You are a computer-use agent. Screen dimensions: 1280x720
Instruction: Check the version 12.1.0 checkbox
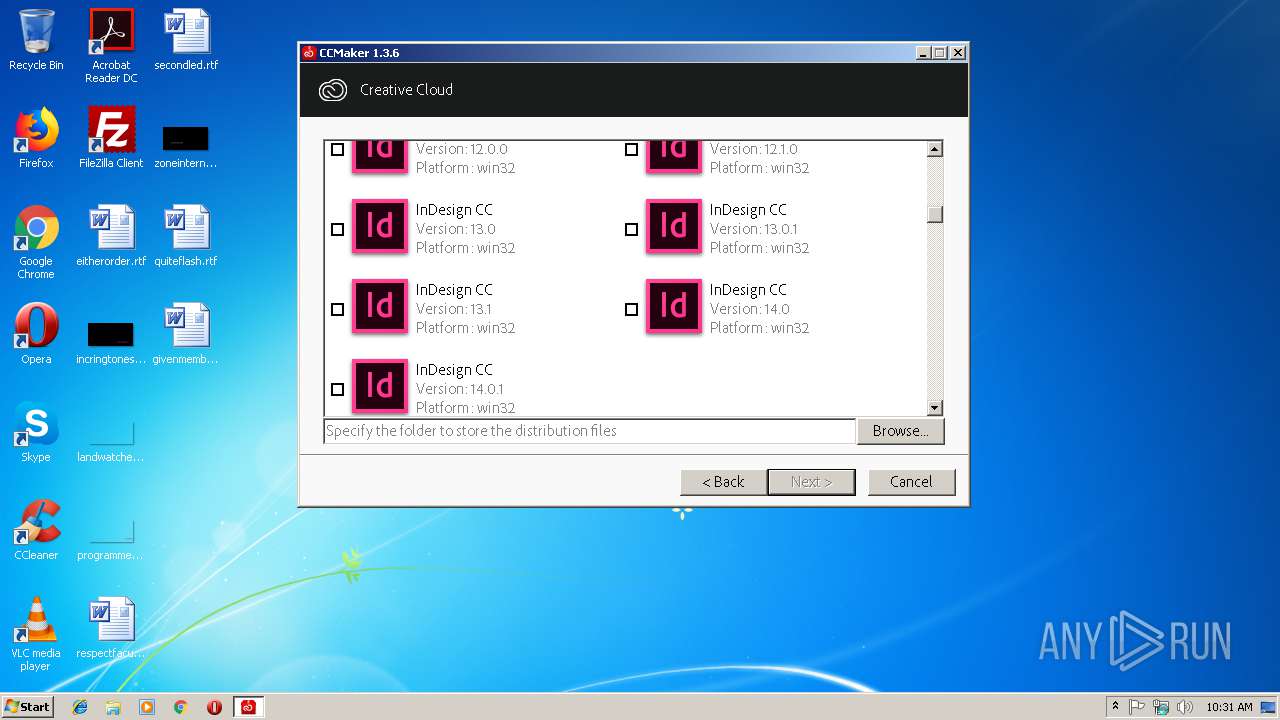tap(631, 149)
